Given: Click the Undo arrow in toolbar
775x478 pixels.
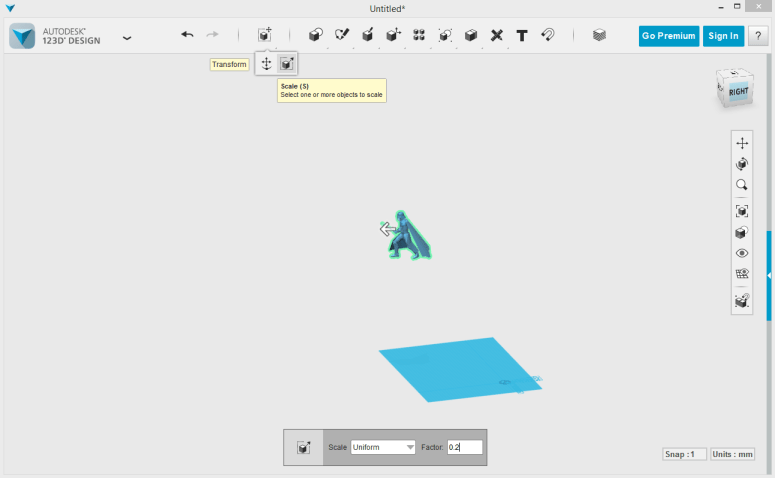Looking at the screenshot, I should 187,35.
